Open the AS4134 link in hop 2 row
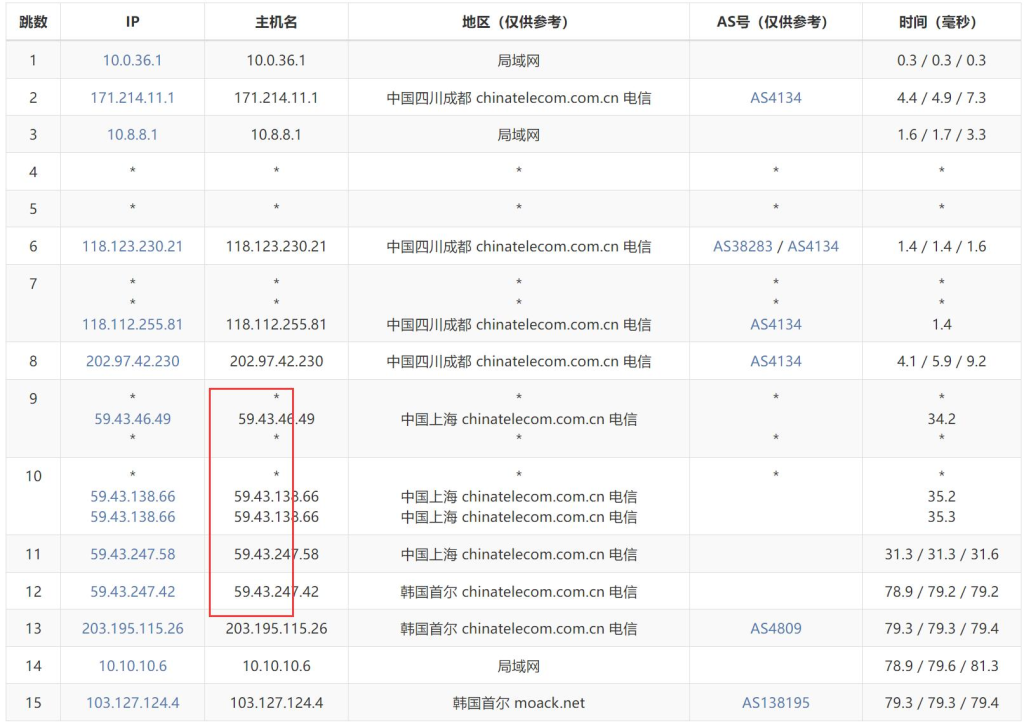The height and width of the screenshot is (725, 1024). click(x=776, y=98)
